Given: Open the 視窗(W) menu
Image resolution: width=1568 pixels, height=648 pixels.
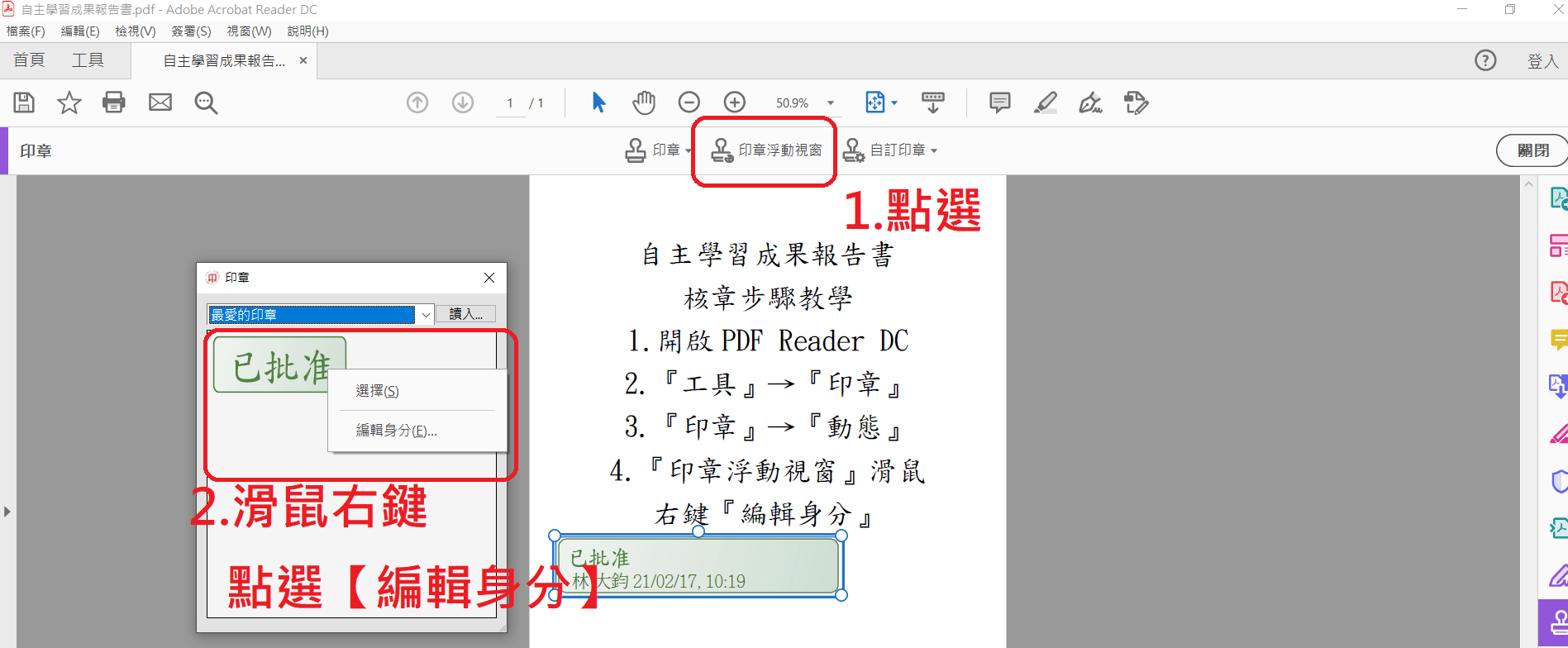Looking at the screenshot, I should (x=249, y=31).
